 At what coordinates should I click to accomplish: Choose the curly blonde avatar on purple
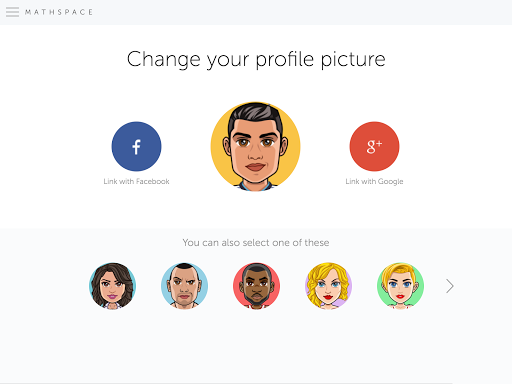coord(328,286)
